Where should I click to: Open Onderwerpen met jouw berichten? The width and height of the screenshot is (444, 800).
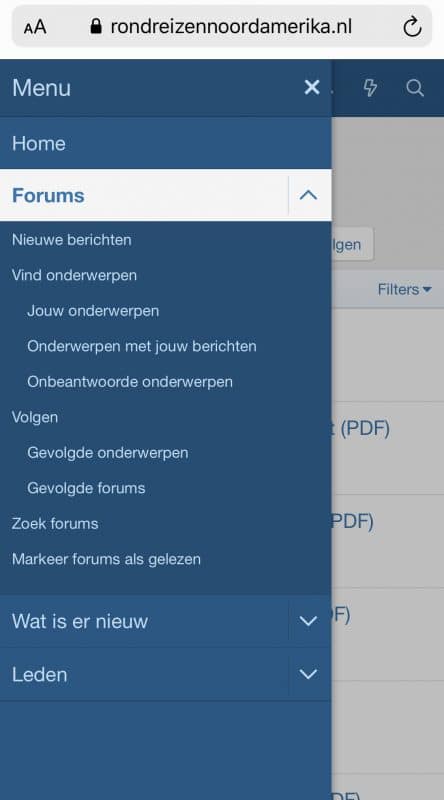pyautogui.click(x=142, y=346)
